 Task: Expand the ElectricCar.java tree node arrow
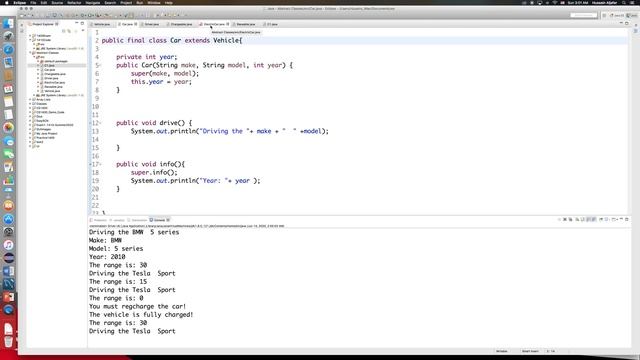pos(38,82)
